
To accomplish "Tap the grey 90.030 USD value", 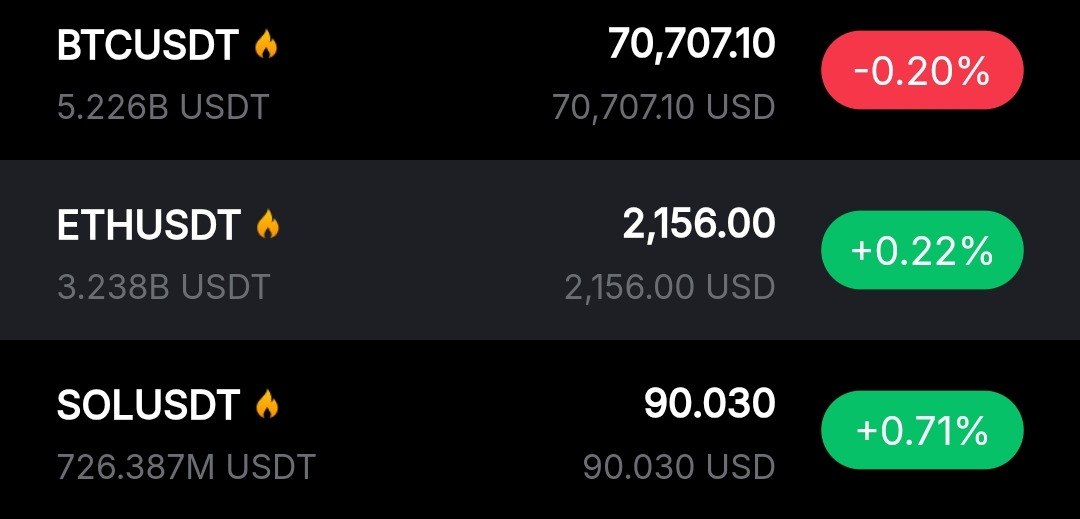I will 679,467.
